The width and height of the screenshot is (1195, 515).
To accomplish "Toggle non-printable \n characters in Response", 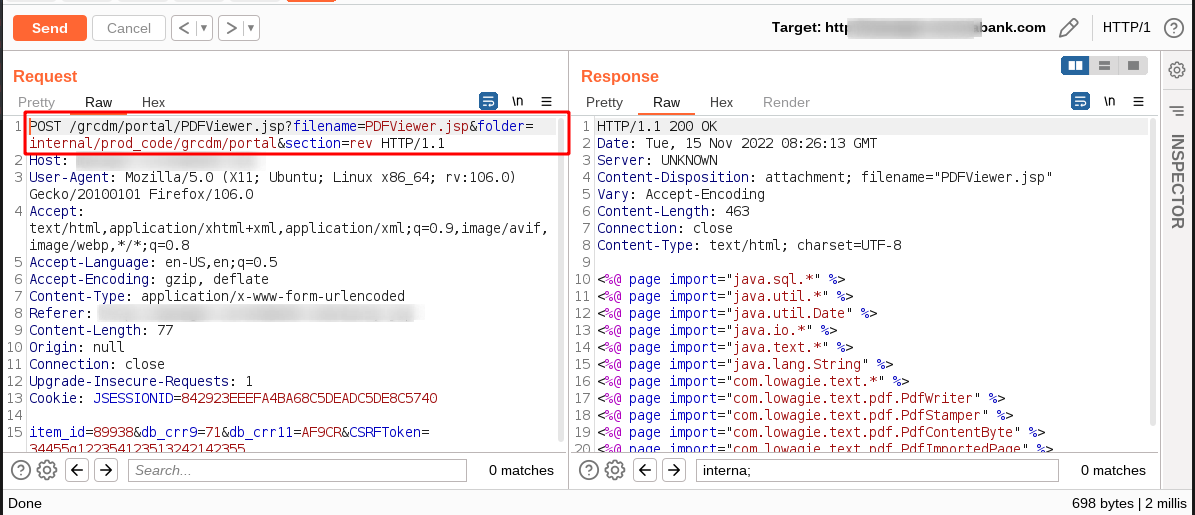I will pyautogui.click(x=1110, y=101).
